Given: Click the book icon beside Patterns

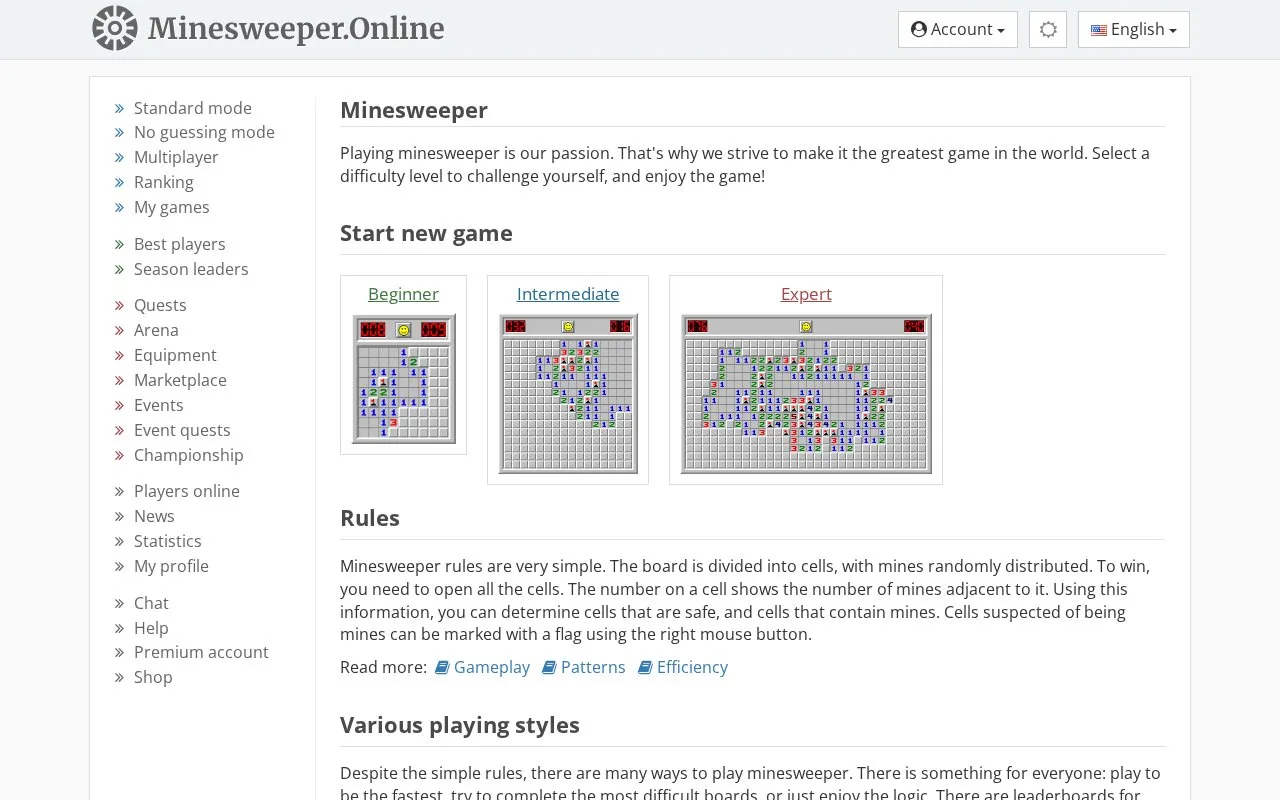Looking at the screenshot, I should click(x=549, y=667).
